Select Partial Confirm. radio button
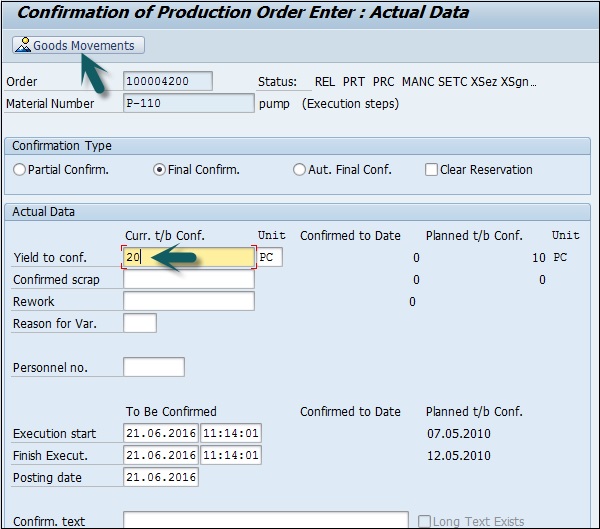This screenshot has height=529, width=600. 20,170
